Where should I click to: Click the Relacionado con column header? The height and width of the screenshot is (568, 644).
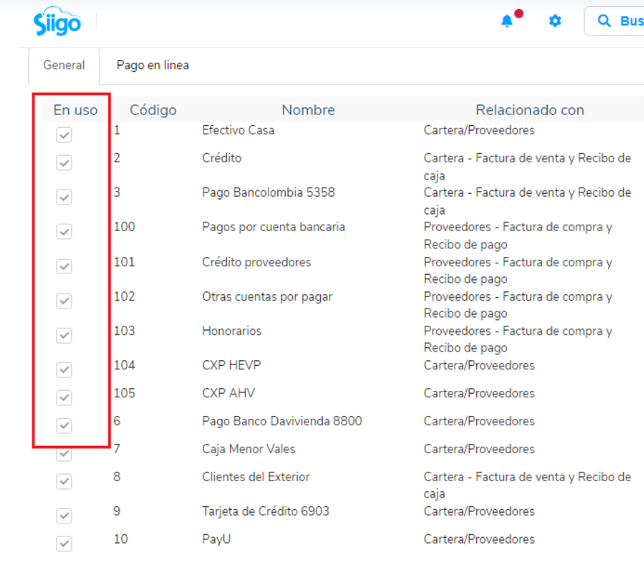pyautogui.click(x=529, y=110)
